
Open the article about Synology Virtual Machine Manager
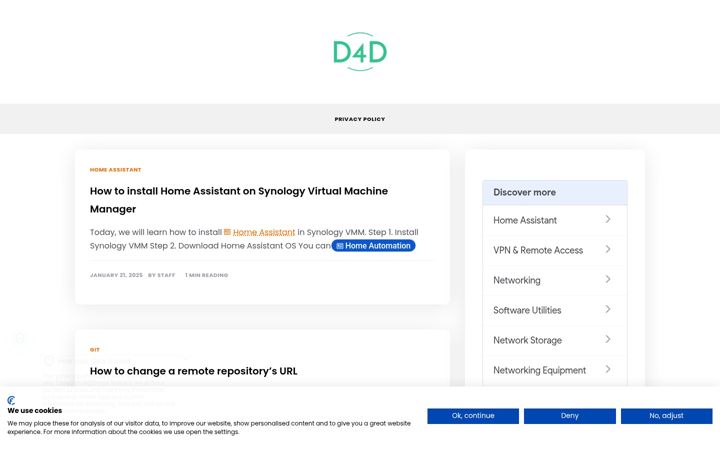pyautogui.click(x=239, y=200)
